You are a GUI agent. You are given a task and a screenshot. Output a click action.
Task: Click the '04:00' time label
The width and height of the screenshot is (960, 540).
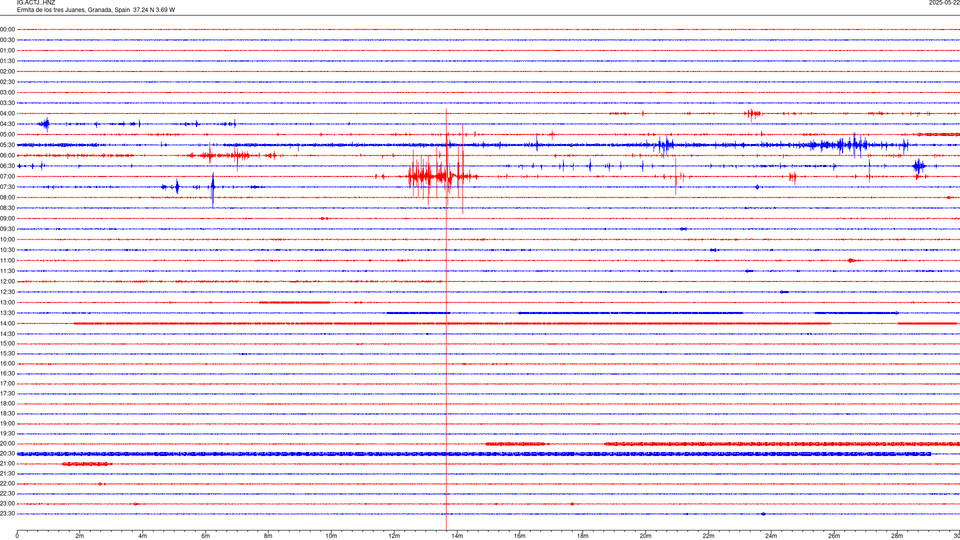click(x=7, y=113)
